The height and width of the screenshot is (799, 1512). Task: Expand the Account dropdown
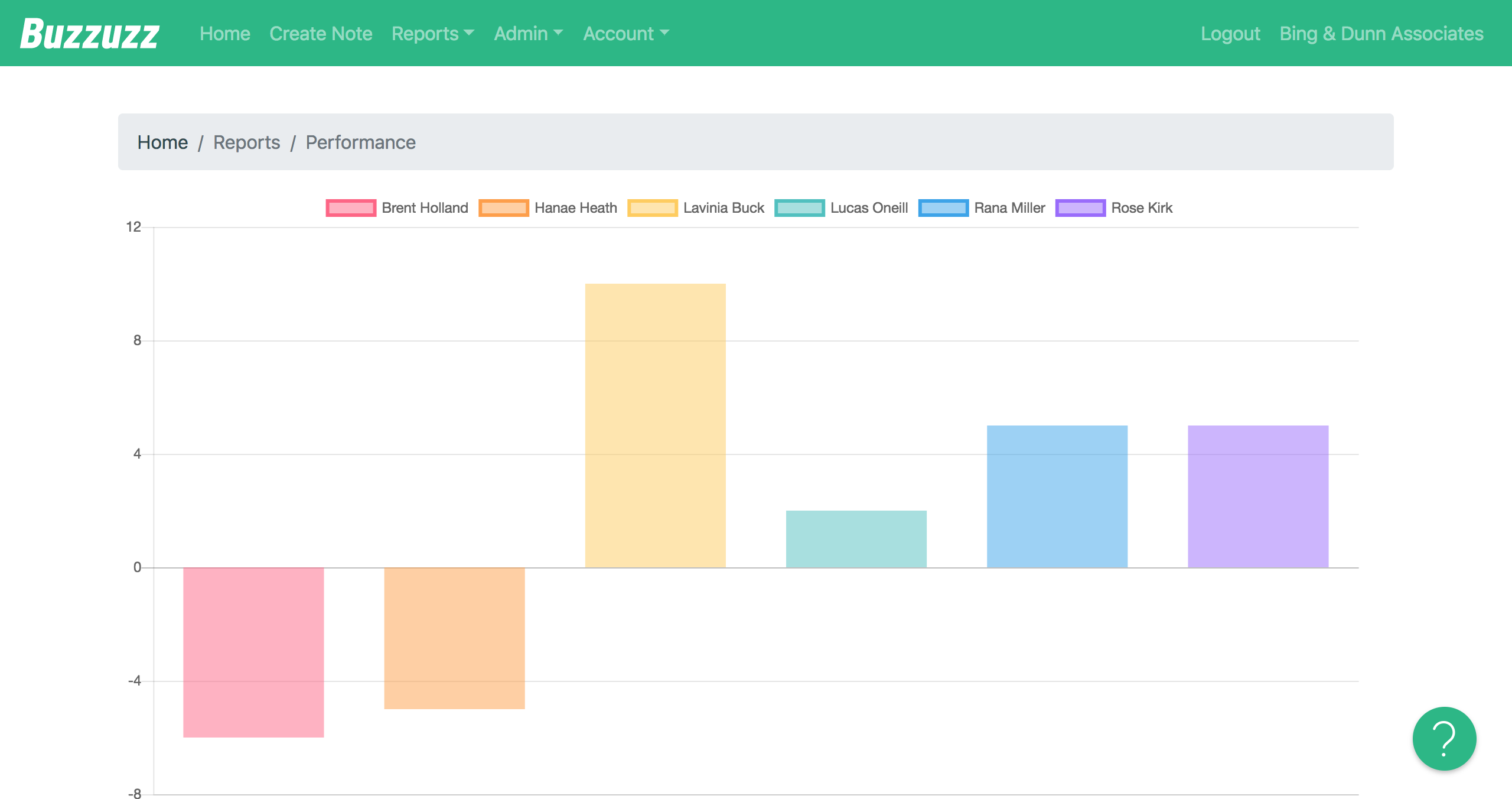[x=625, y=34]
